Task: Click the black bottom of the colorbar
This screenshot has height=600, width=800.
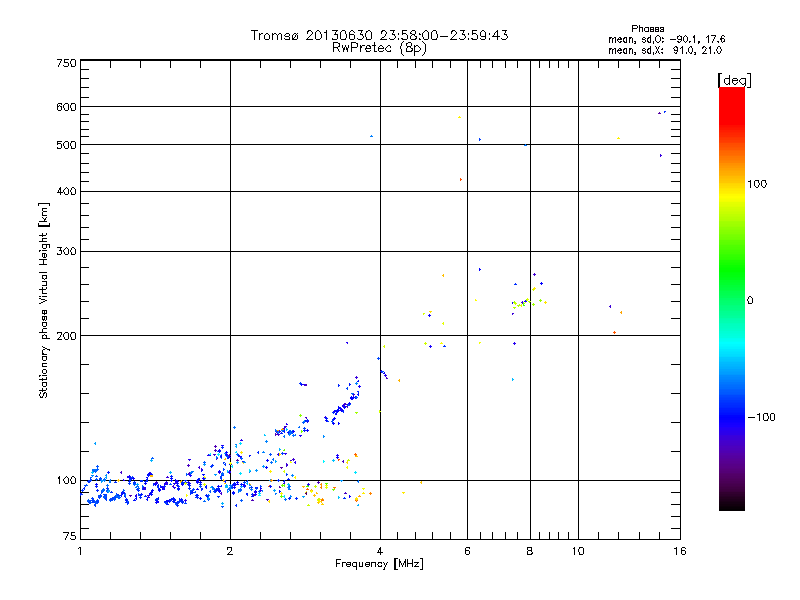Action: point(732,503)
